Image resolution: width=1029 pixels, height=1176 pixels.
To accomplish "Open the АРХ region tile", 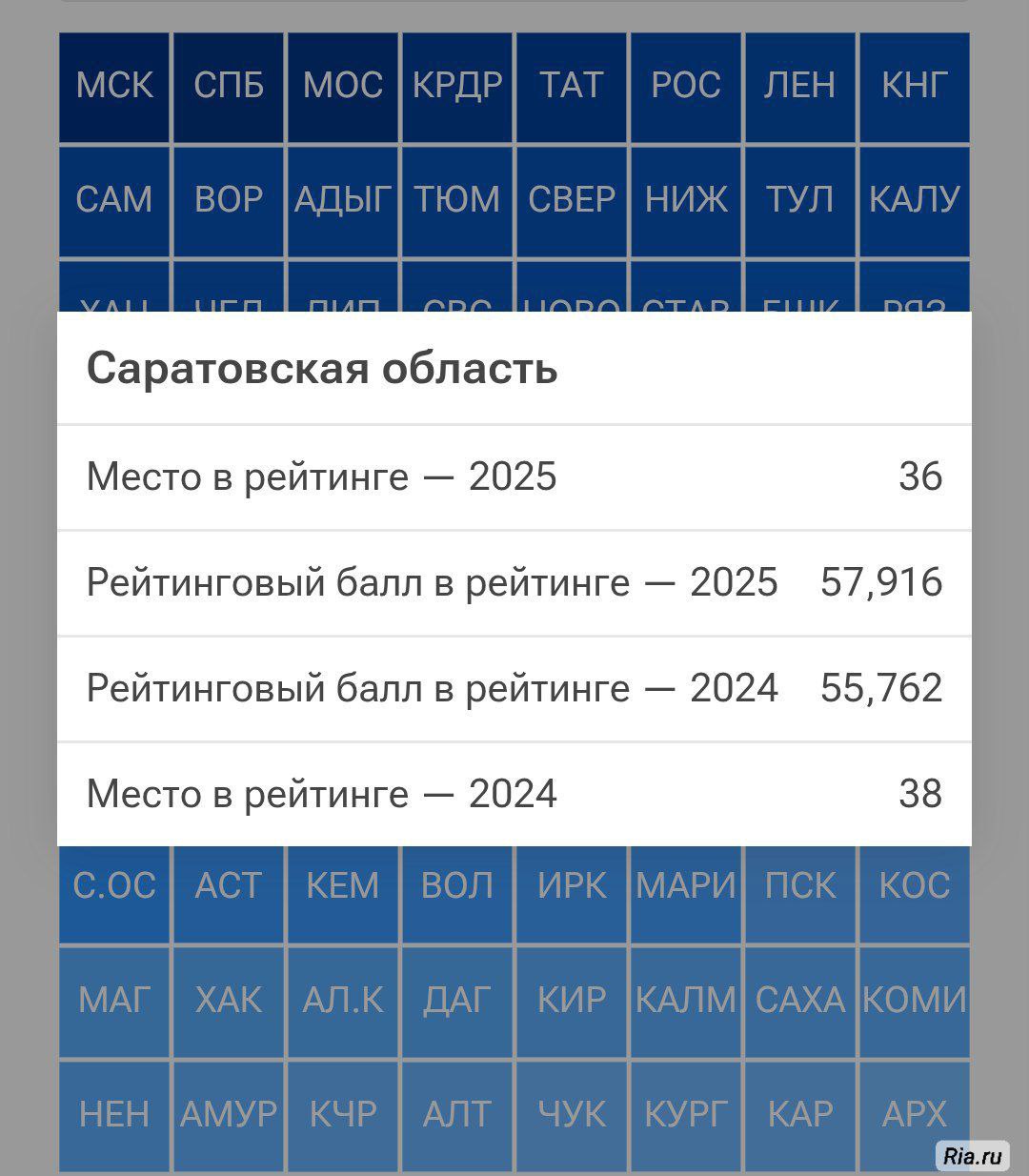I will point(914,1114).
